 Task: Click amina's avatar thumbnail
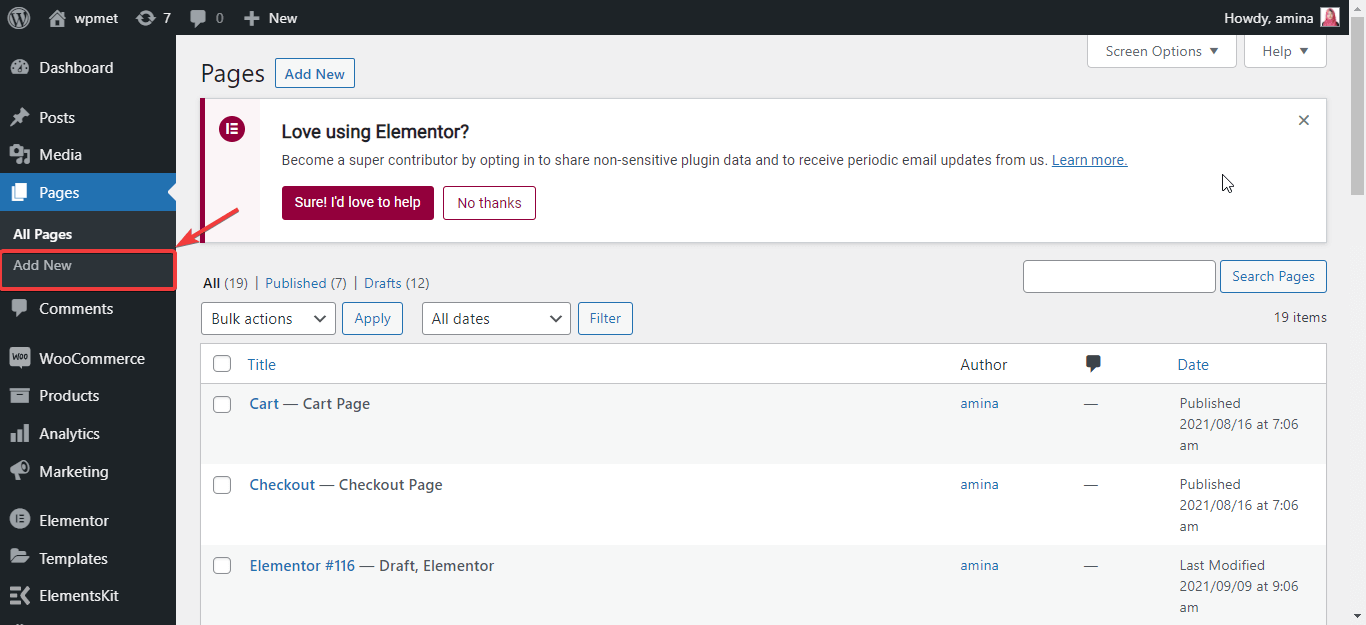point(1330,17)
